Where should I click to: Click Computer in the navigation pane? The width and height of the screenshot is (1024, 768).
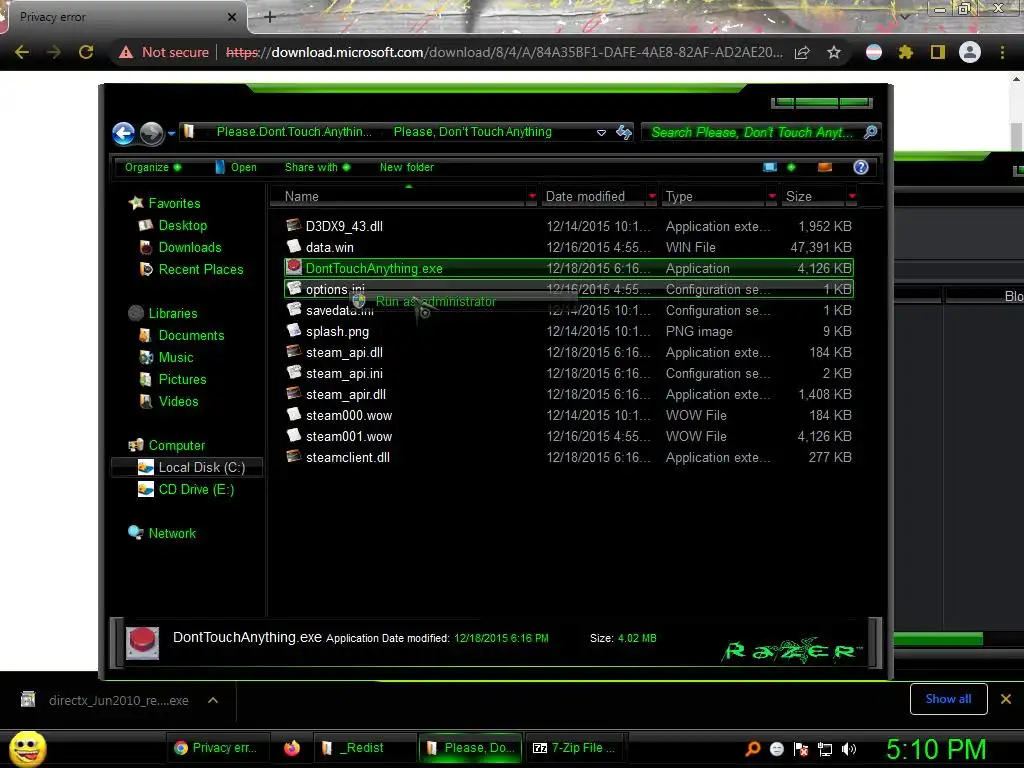(x=176, y=445)
